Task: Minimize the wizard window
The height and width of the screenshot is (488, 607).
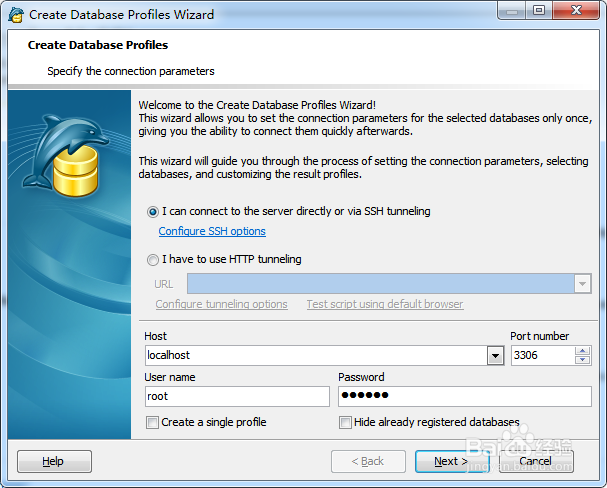Action: click(x=512, y=11)
